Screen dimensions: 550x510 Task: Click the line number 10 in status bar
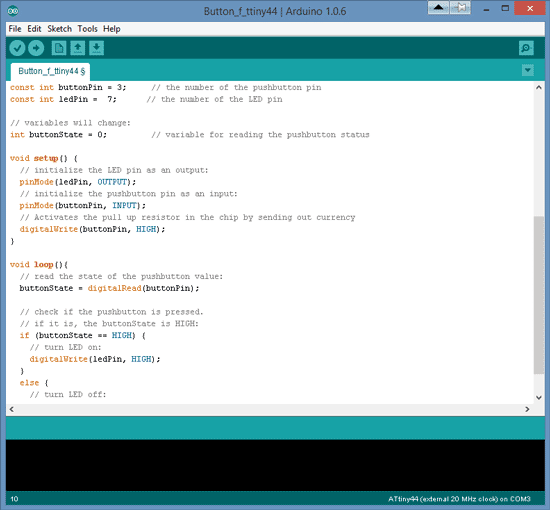point(14,499)
